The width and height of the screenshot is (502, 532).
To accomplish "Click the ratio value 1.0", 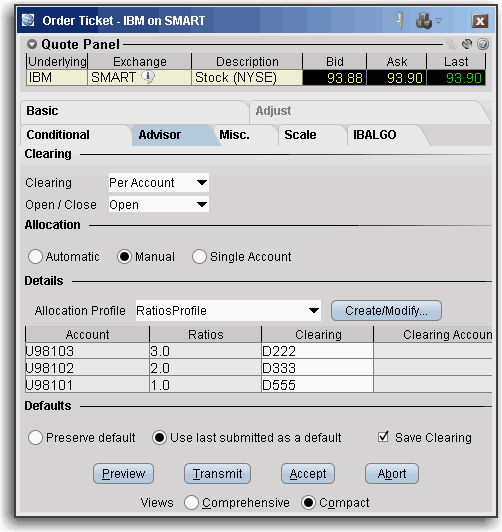I will [205, 385].
